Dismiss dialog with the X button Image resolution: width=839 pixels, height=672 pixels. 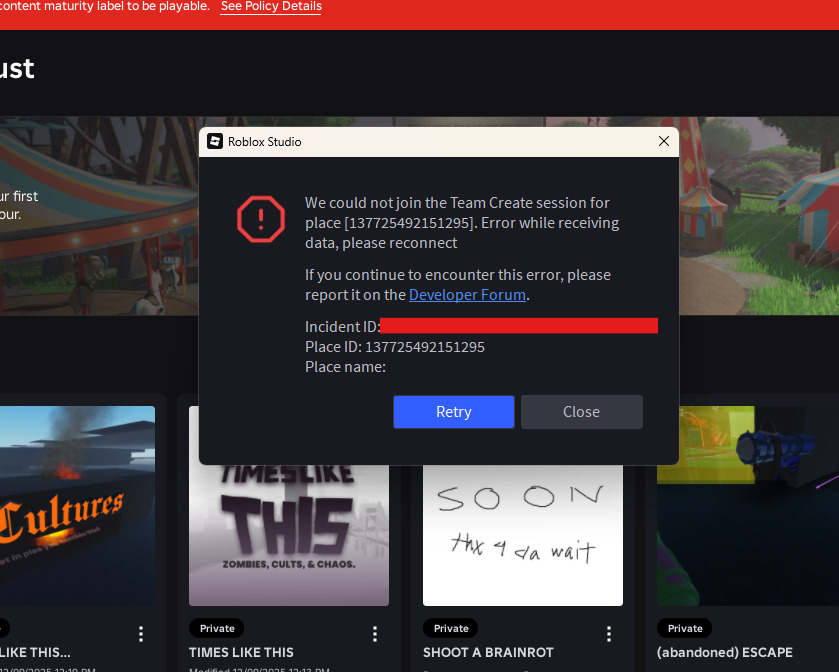pos(663,141)
